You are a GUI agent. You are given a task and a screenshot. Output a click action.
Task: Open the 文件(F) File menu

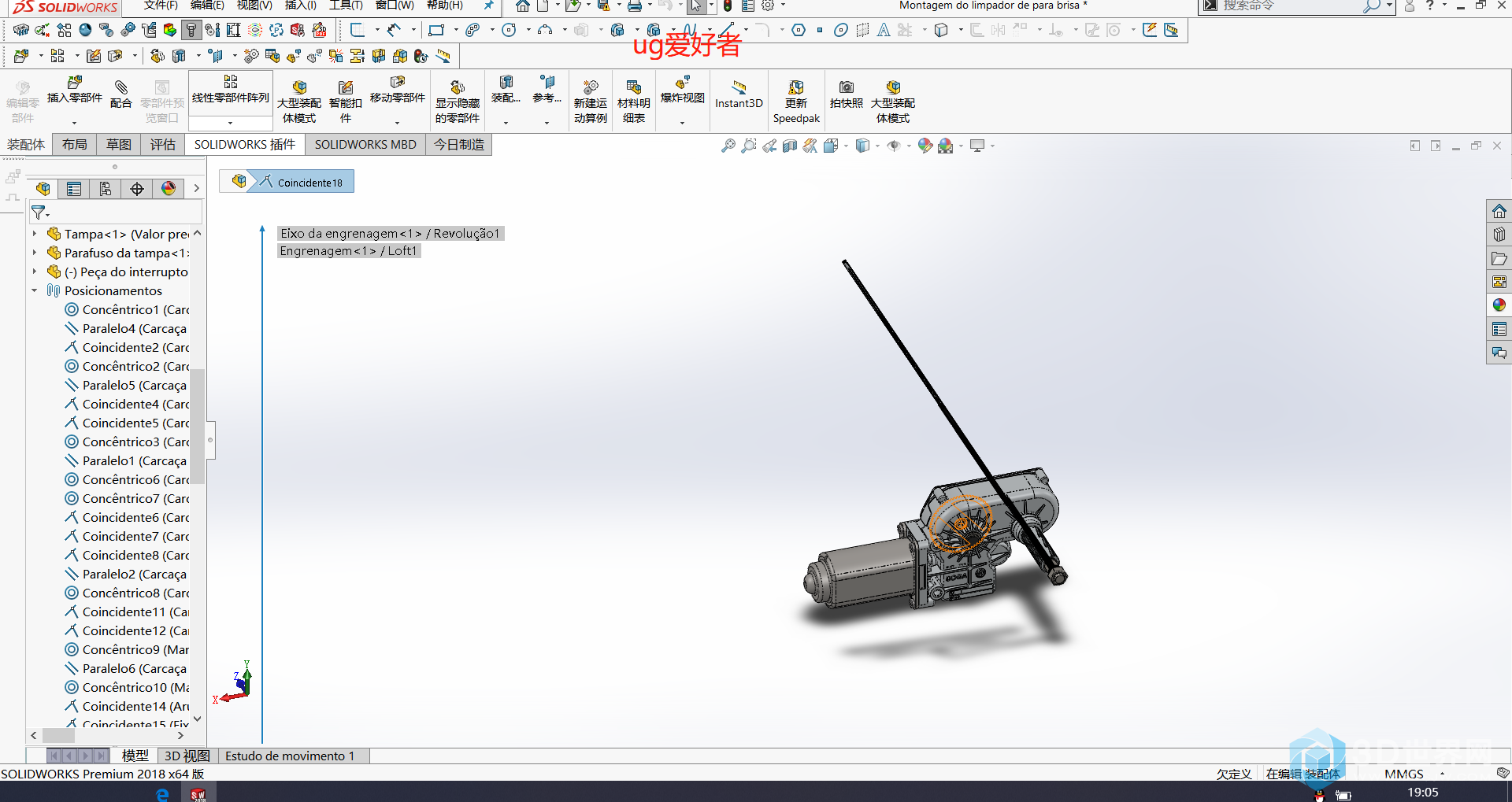click(x=161, y=6)
